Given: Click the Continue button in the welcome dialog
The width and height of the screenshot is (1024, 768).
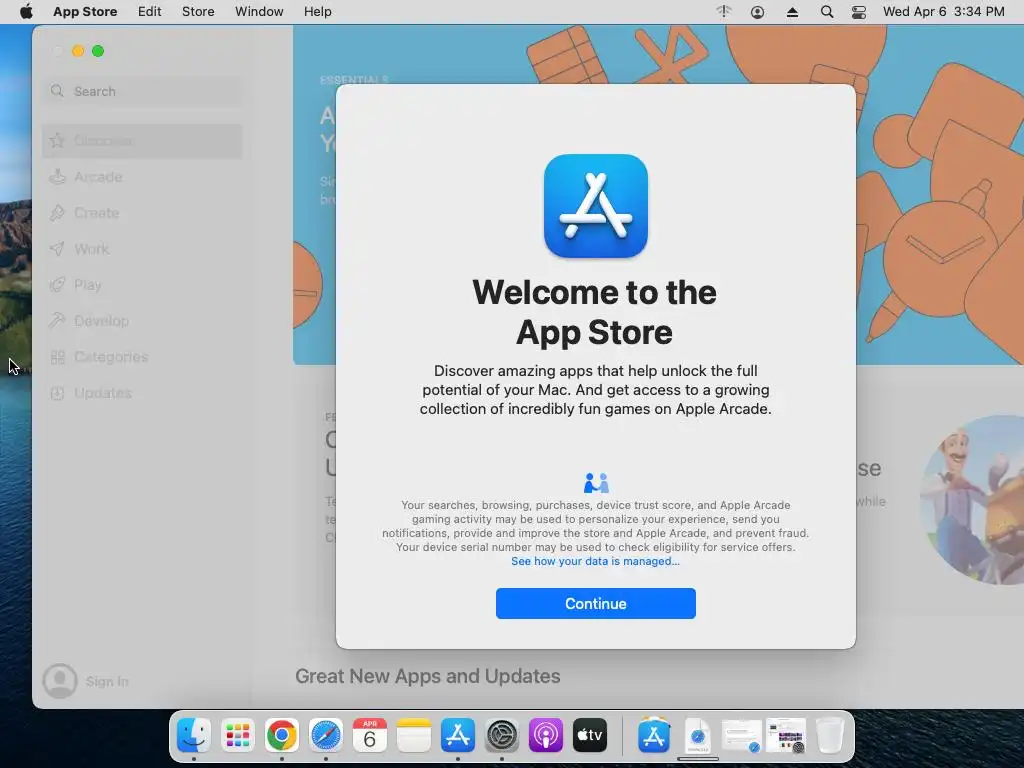Looking at the screenshot, I should [596, 603].
